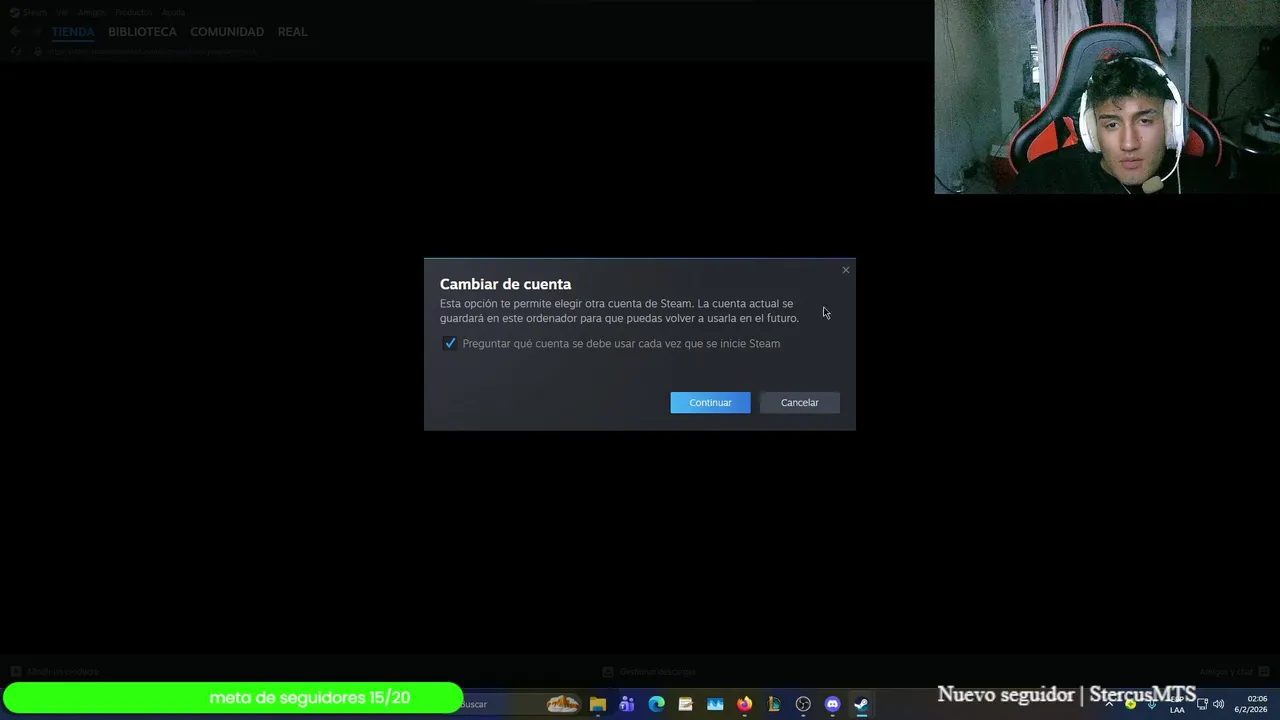This screenshot has width=1280, height=720.
Task: Open the Productos menu
Action: pos(133,12)
